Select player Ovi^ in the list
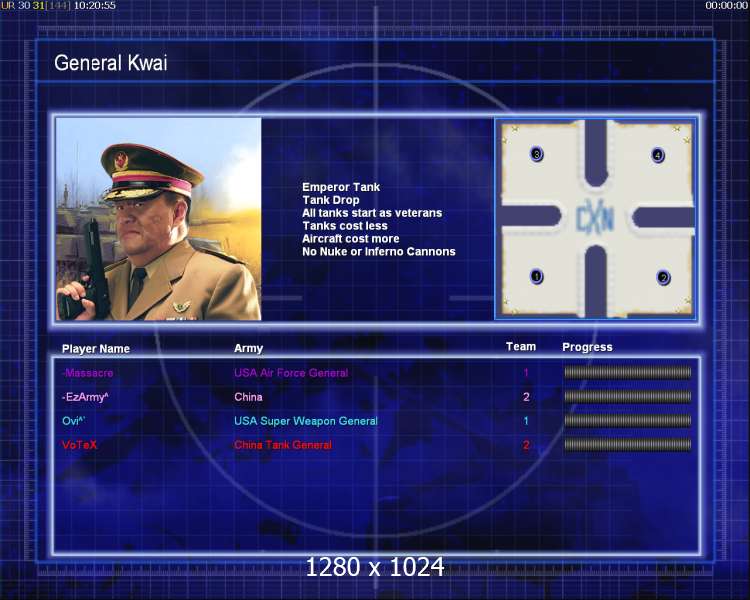Image resolution: width=750 pixels, height=600 pixels. [74, 421]
